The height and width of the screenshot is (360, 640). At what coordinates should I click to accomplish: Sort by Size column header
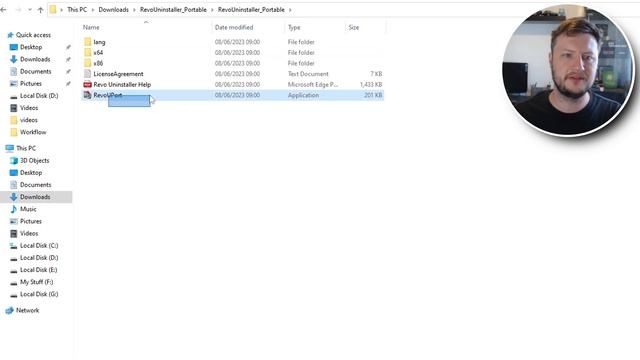(x=354, y=27)
